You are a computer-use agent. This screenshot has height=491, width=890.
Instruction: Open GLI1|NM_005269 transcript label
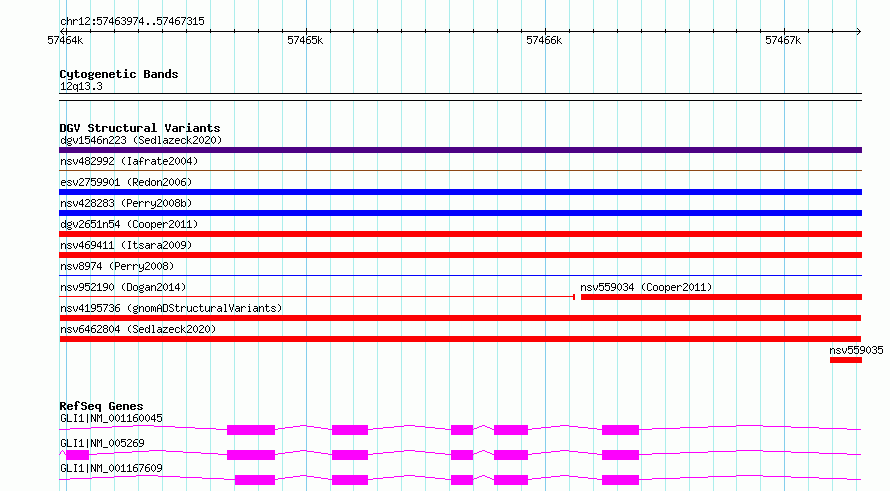click(102, 443)
